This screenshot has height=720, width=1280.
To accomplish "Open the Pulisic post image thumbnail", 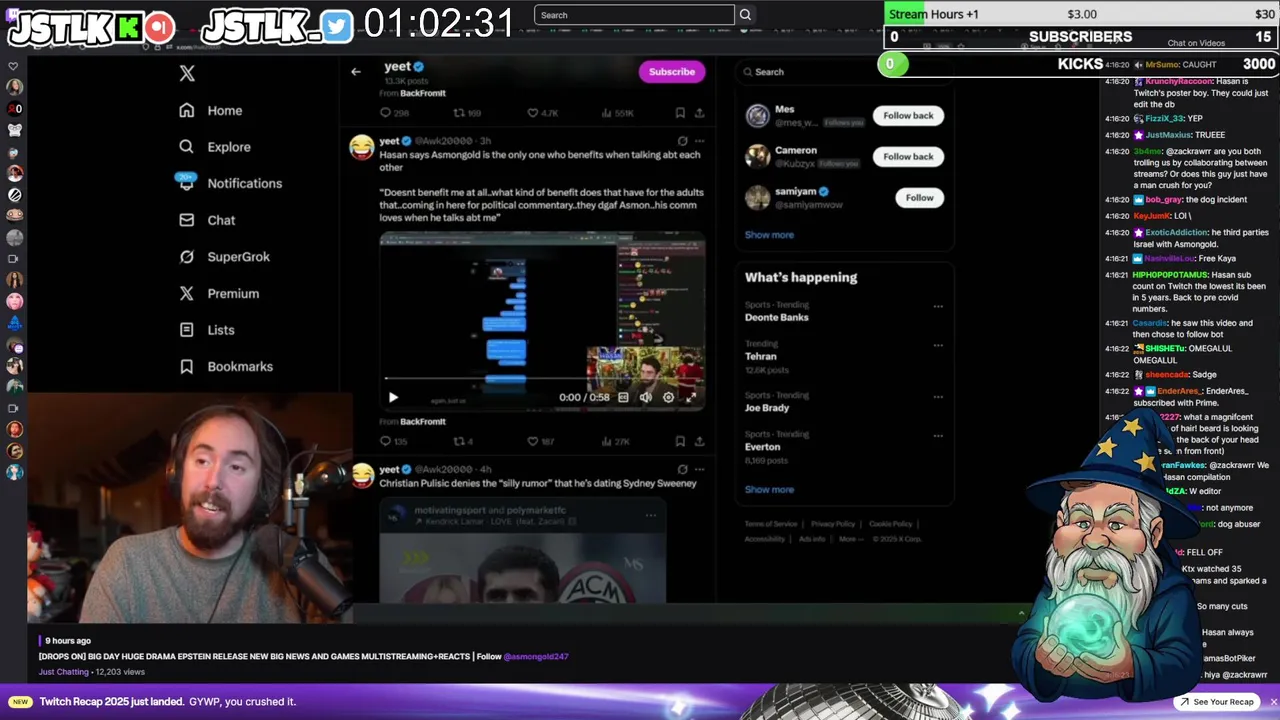I will point(522,552).
